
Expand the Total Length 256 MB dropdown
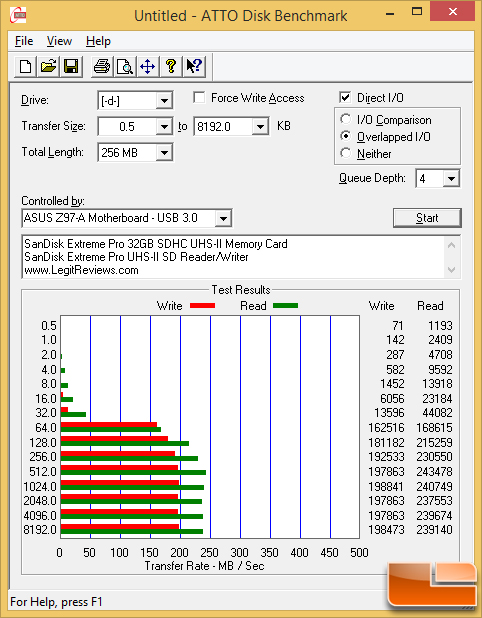[x=164, y=153]
